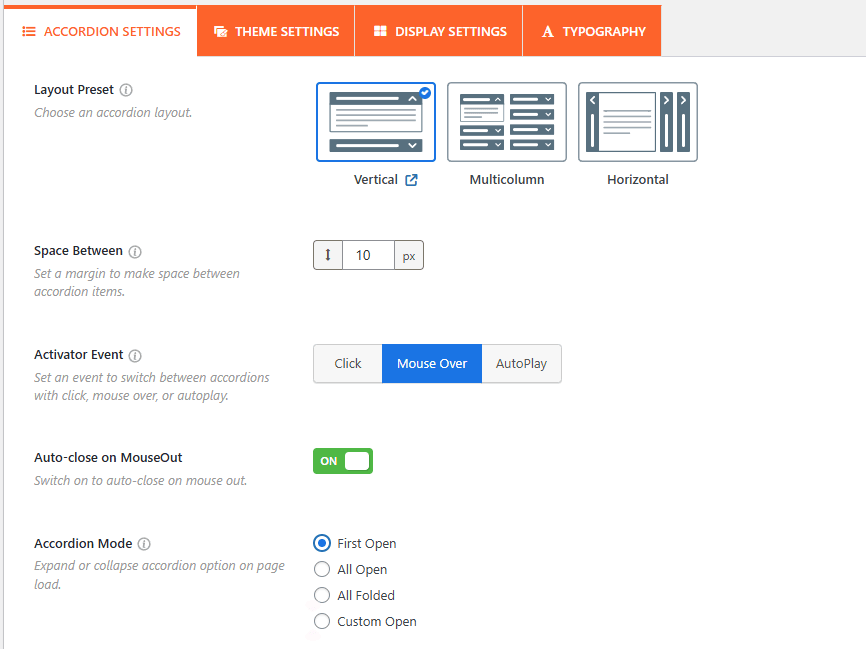The width and height of the screenshot is (866, 649).
Task: Click the Accordion Mode info icon
Action: (x=144, y=544)
